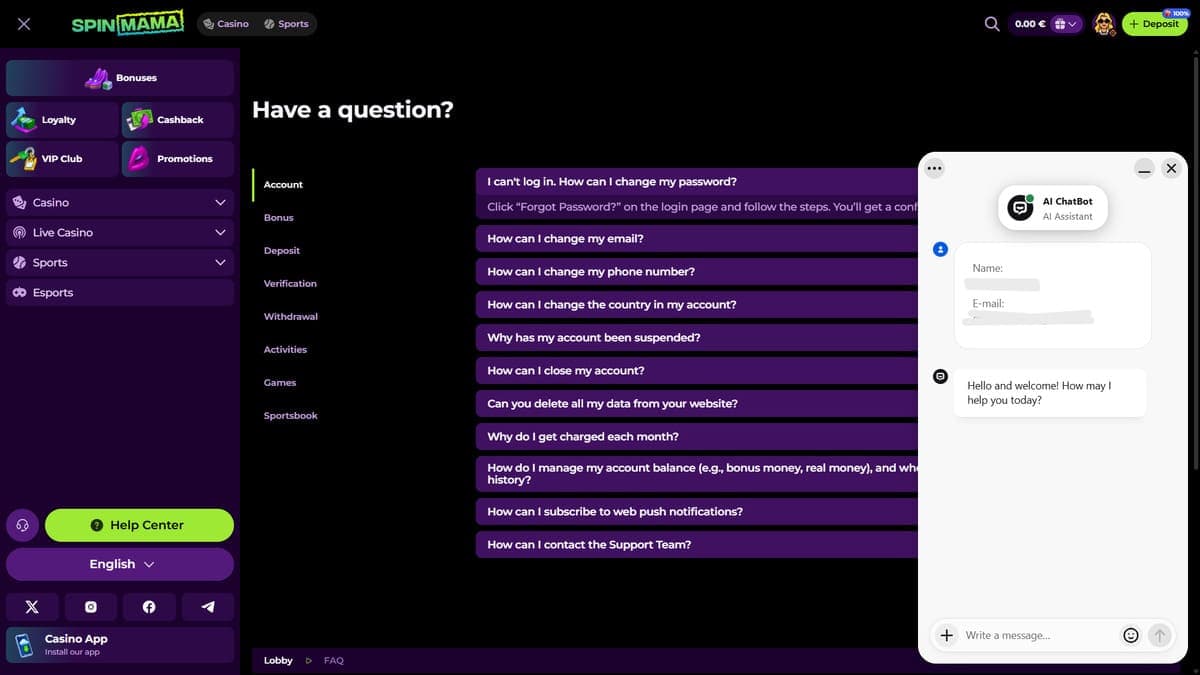Select the Deposit FAQ category

click(282, 250)
